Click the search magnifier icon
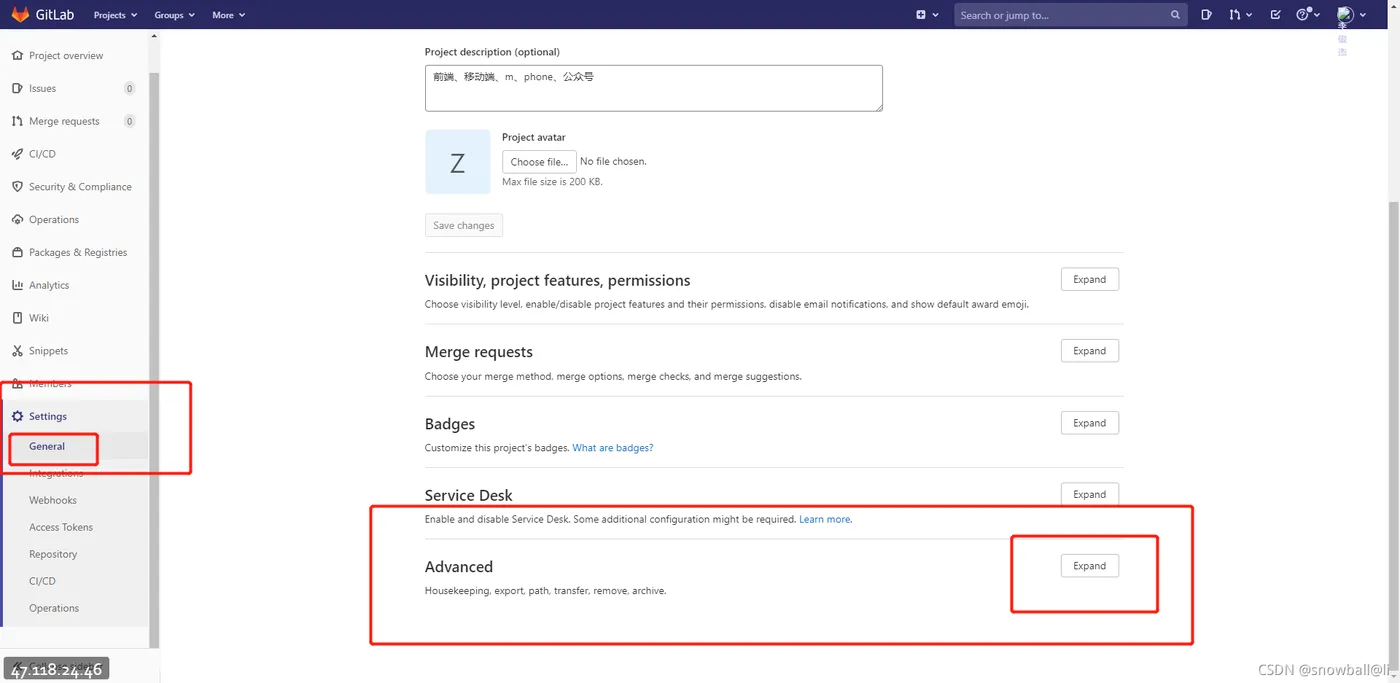Image resolution: width=1400 pixels, height=683 pixels. [1175, 15]
